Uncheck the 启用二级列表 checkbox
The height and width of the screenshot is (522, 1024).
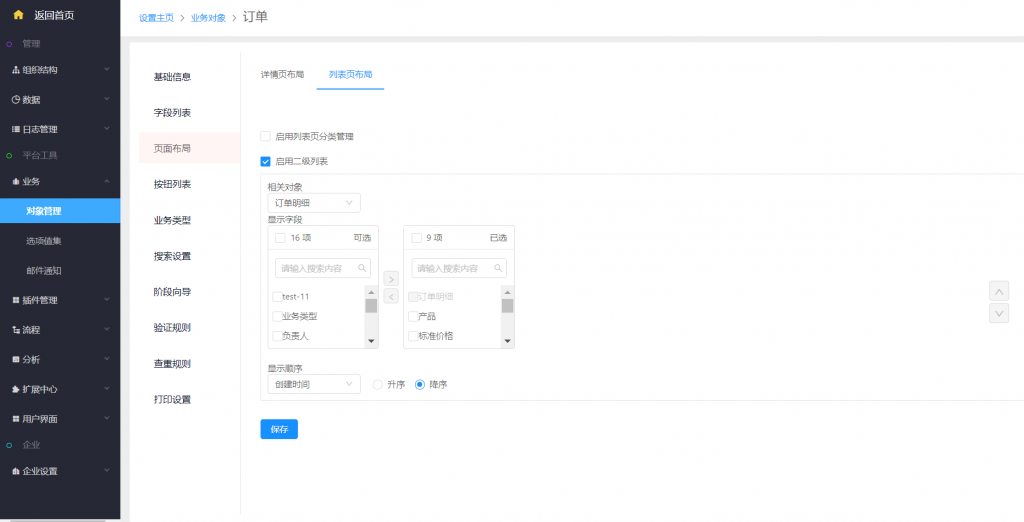pos(265,161)
